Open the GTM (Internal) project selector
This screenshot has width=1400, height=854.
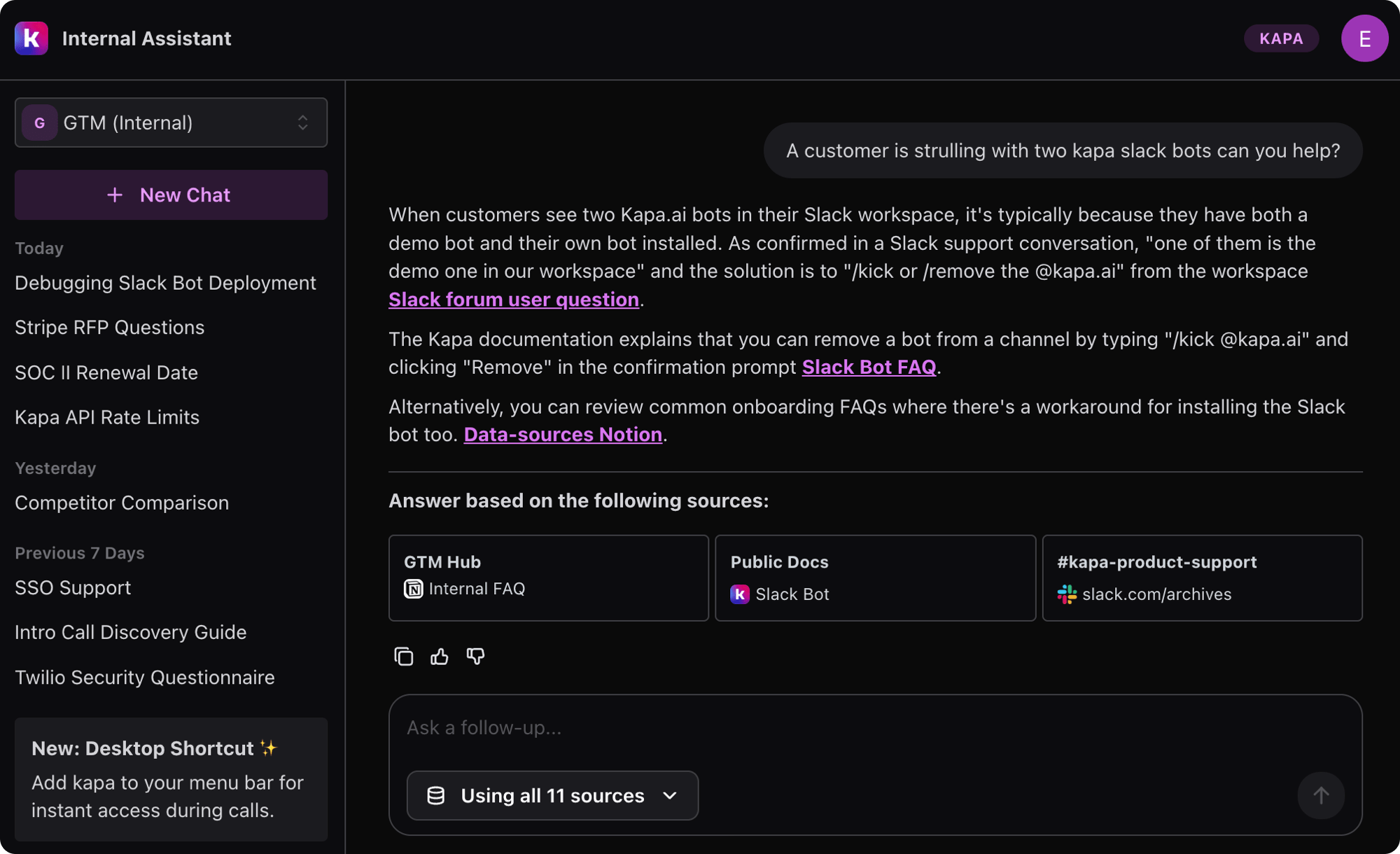coord(171,122)
